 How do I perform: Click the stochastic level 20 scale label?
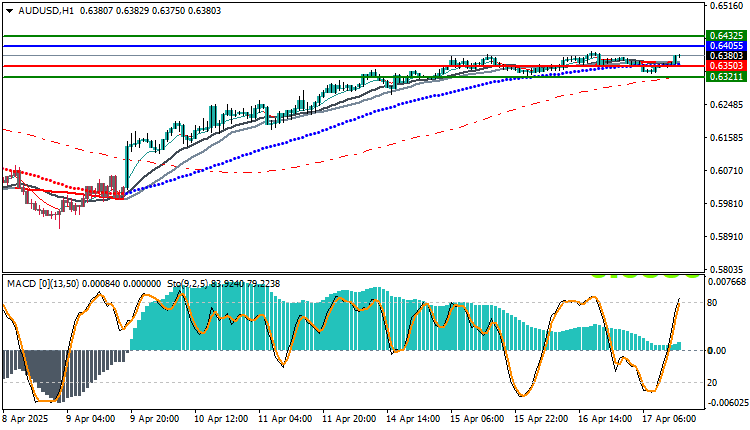[712, 383]
